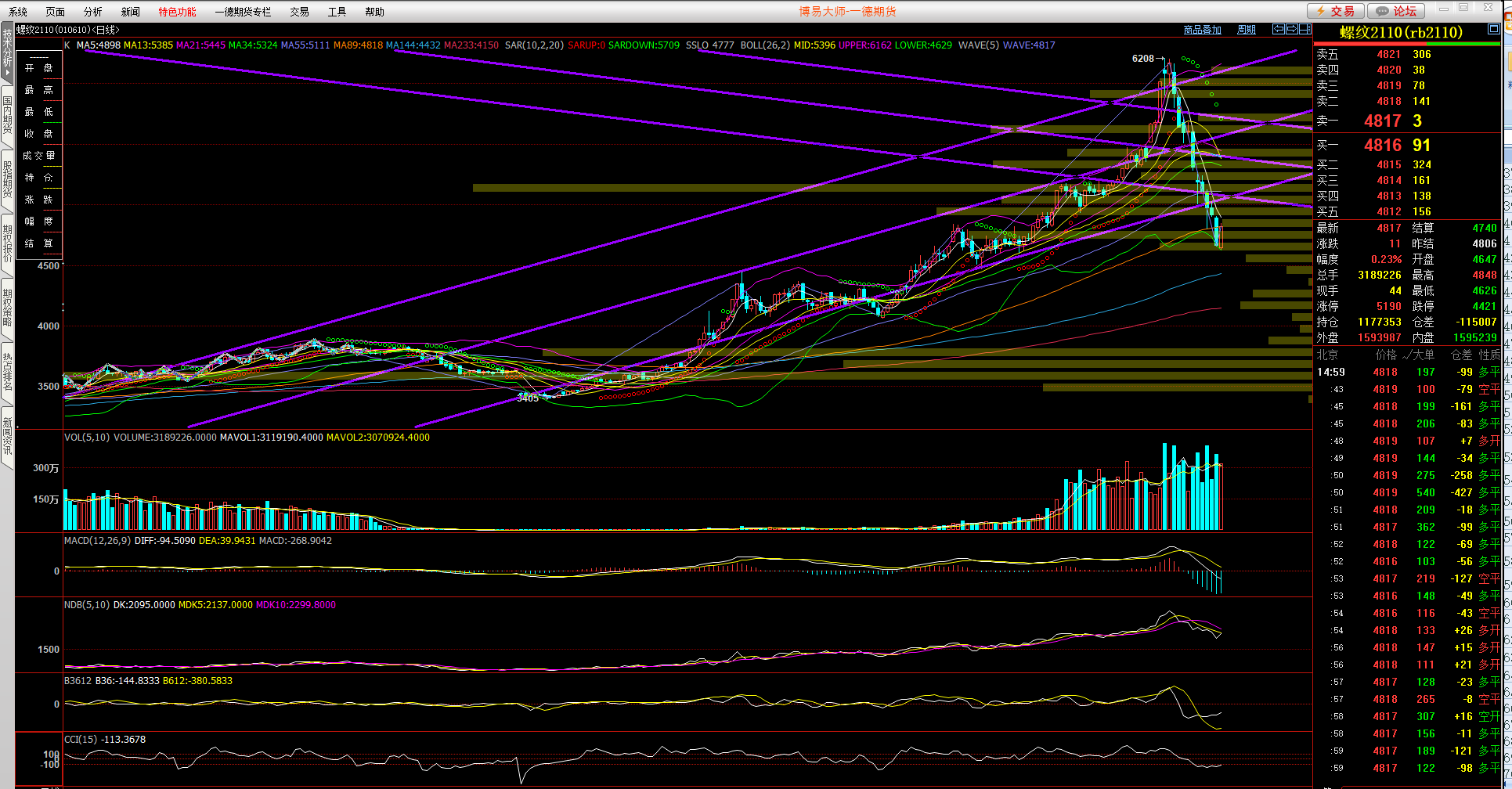The width and height of the screenshot is (1512, 789).
Task: Click the 商品叠加 link
Action: 1202,30
